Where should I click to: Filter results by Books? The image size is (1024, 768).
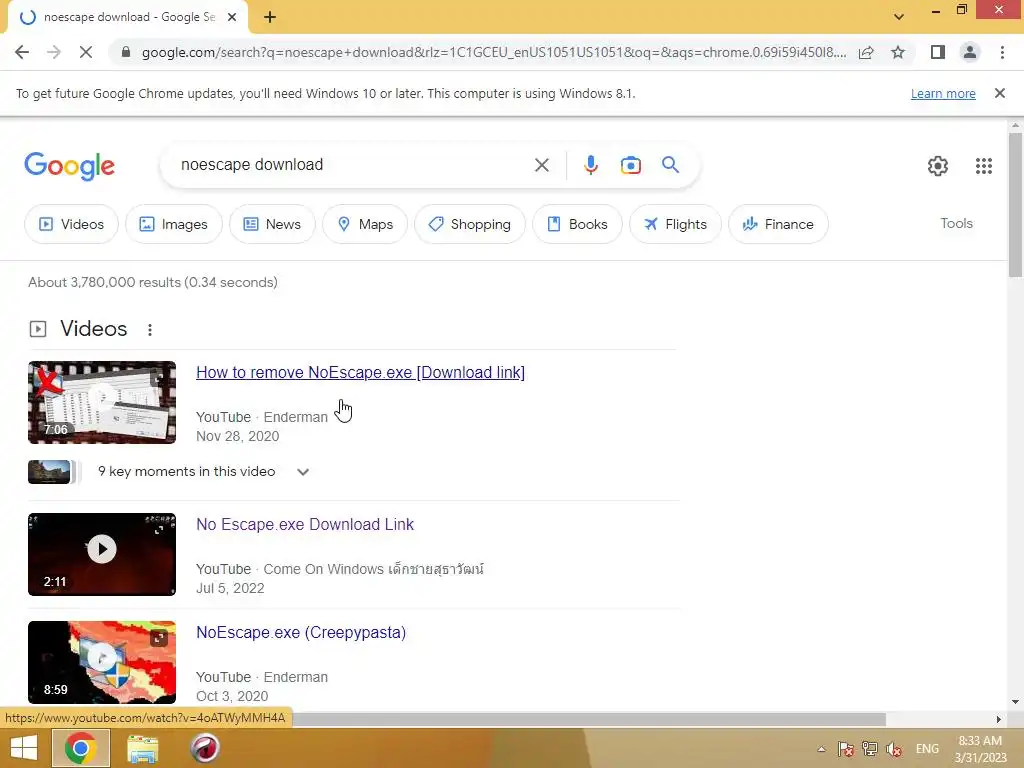[x=577, y=224]
